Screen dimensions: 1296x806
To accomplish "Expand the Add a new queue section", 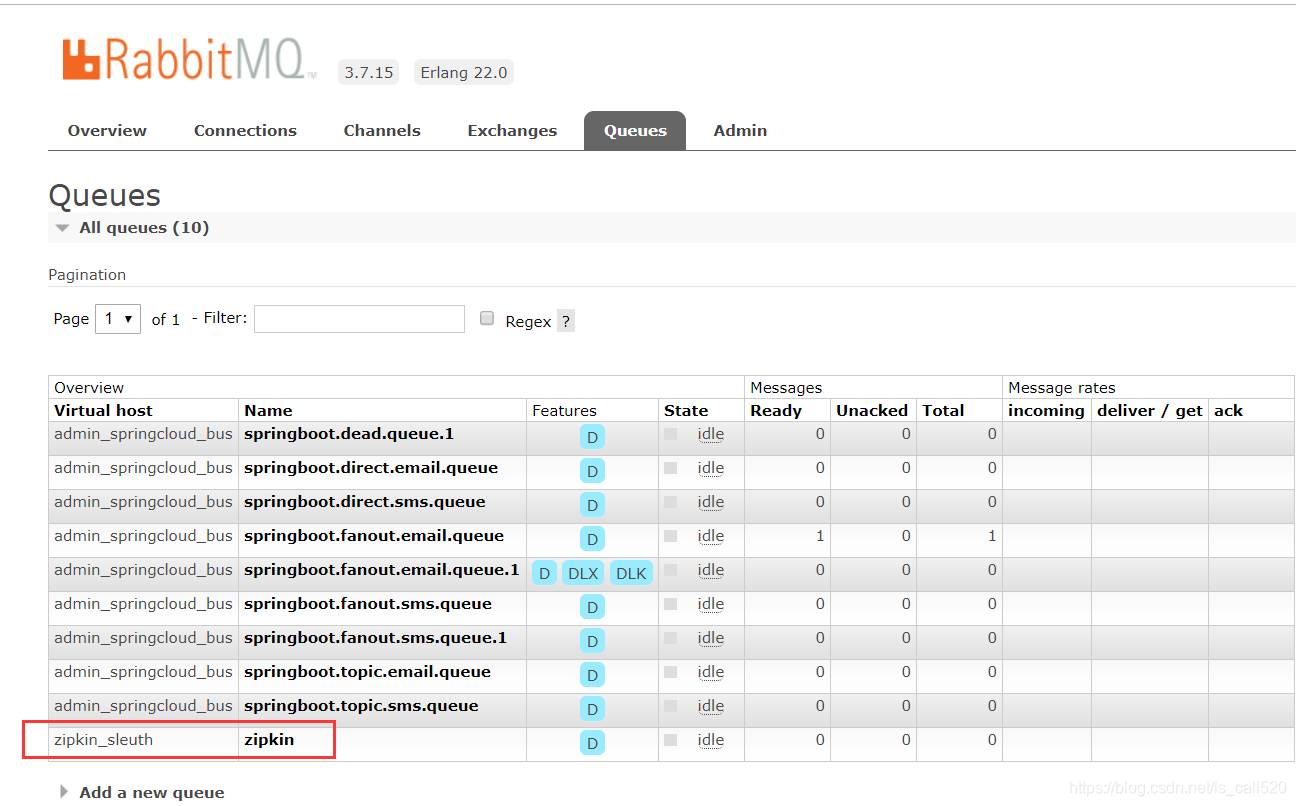I will (x=151, y=792).
